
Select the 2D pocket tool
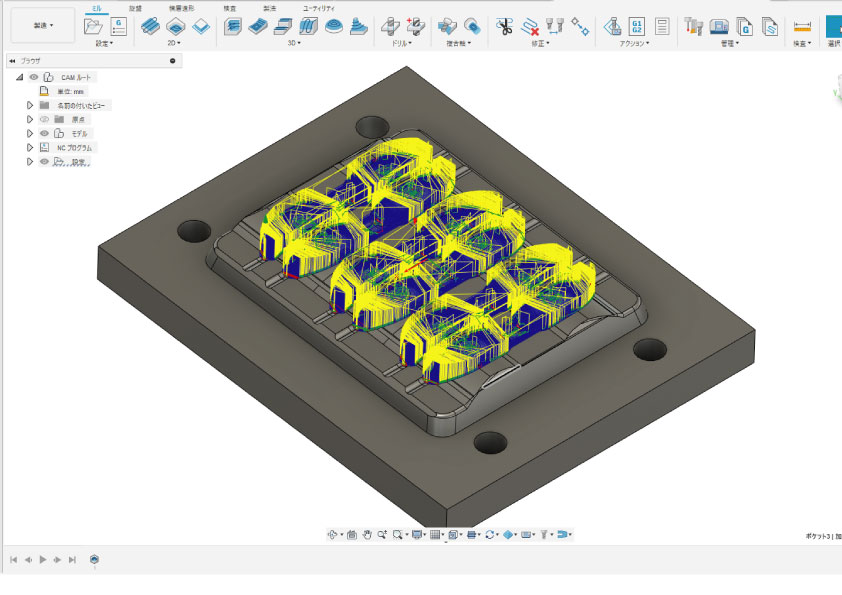click(176, 26)
